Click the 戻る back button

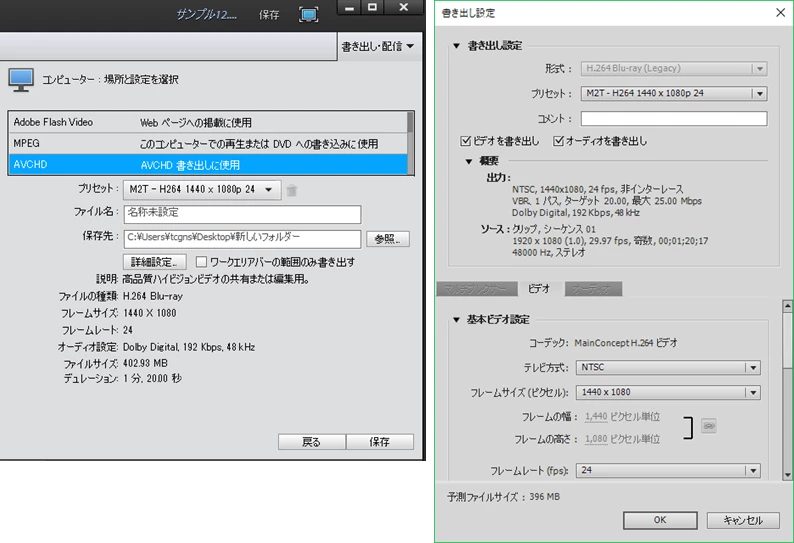pos(311,442)
